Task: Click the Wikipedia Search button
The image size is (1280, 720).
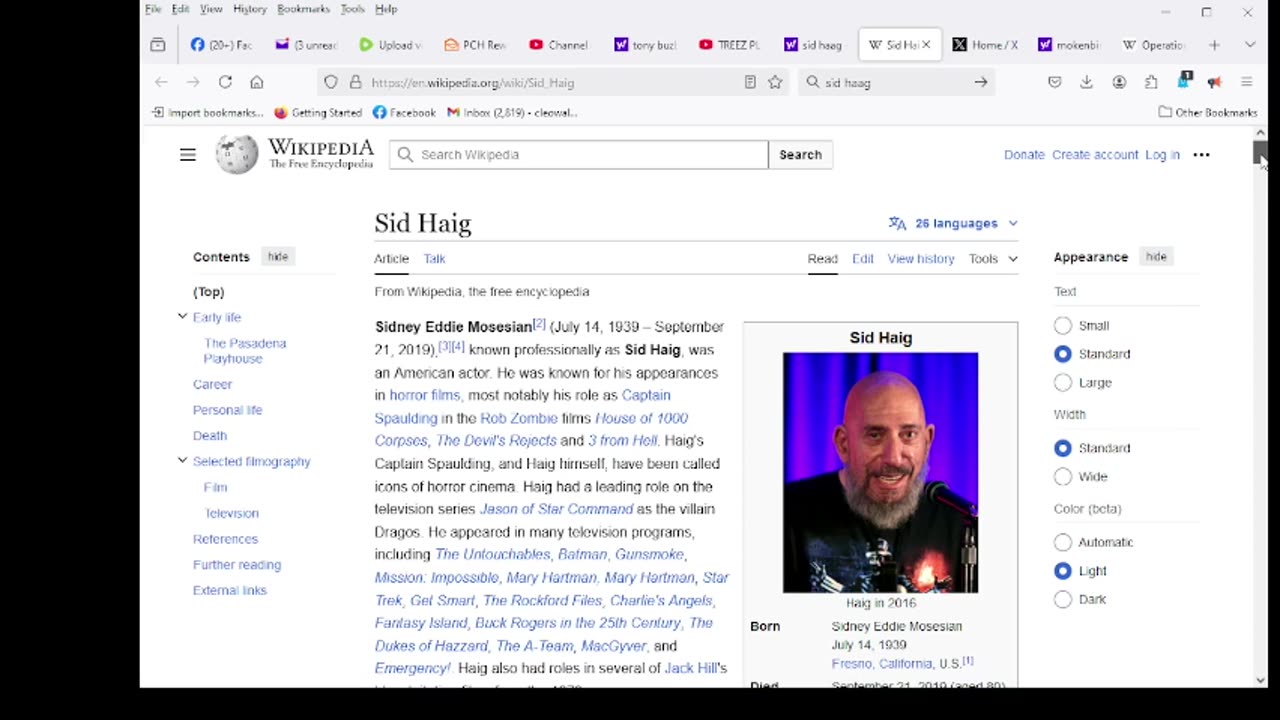Action: coord(800,155)
